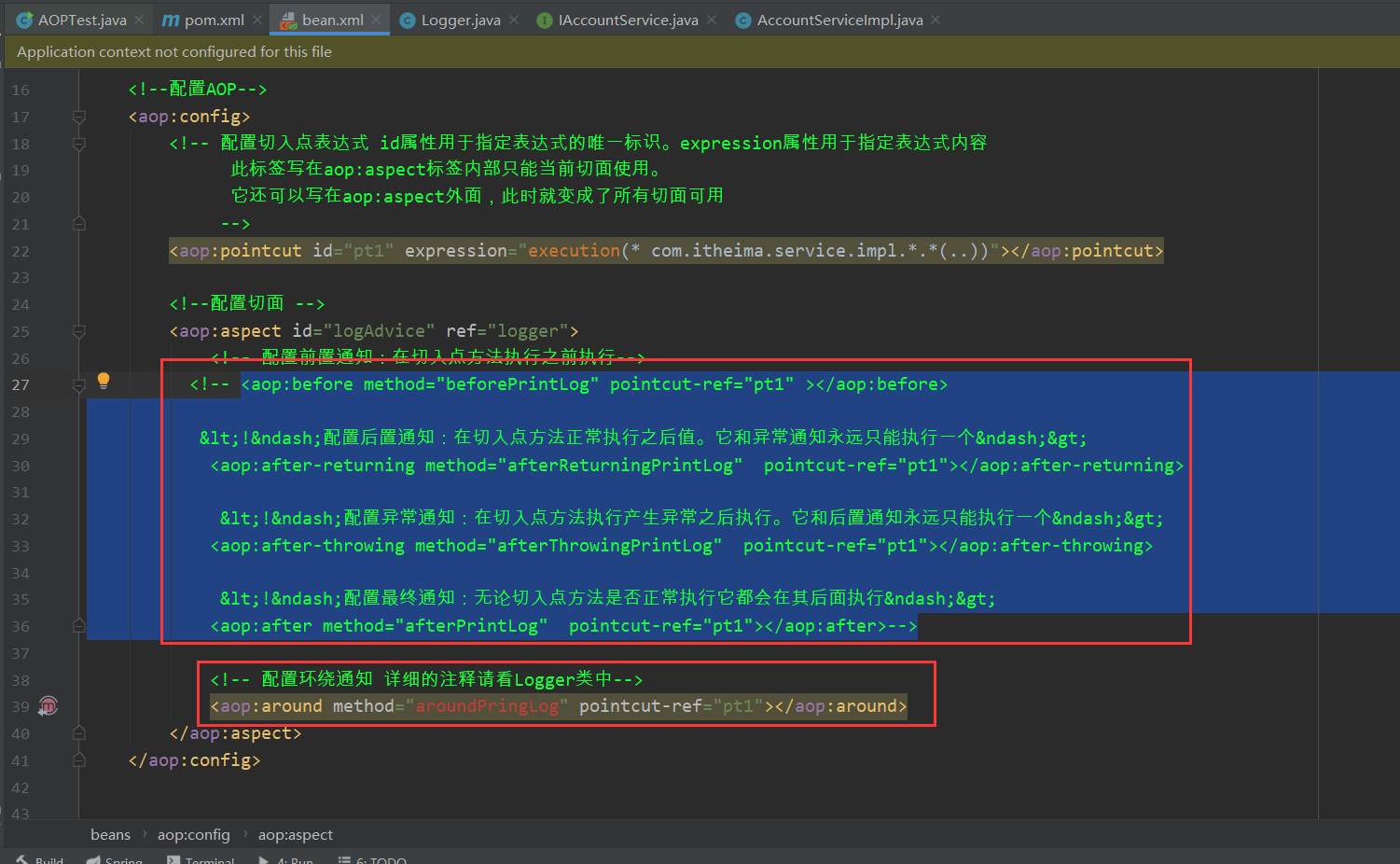The width and height of the screenshot is (1400, 864).
Task: Click line number 16 in the gutter
Action: coord(21,91)
